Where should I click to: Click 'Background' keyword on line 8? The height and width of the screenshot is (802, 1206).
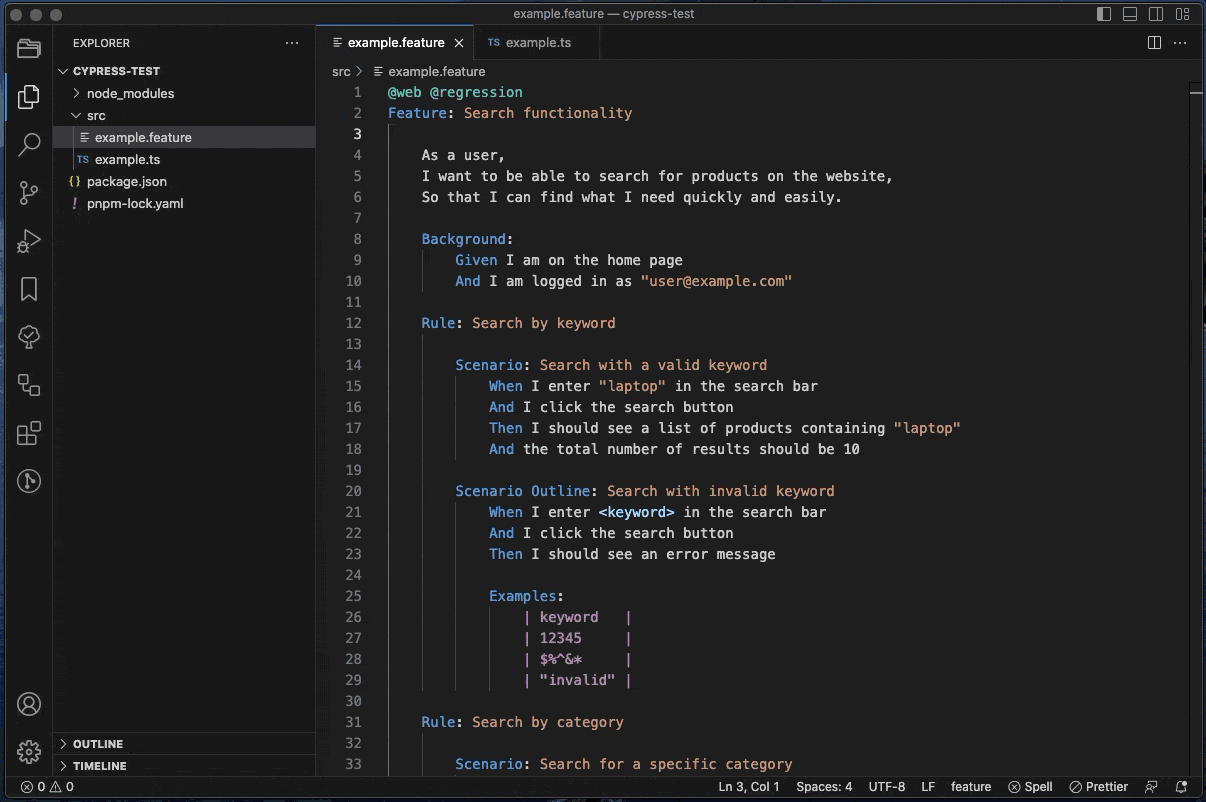[464, 239]
